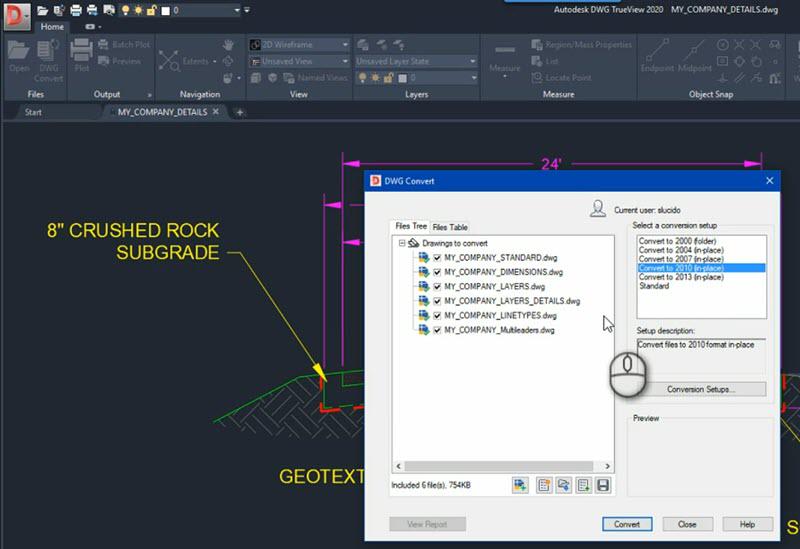Click the Convert button
Image resolution: width=800 pixels, height=549 pixels.
pos(627,524)
